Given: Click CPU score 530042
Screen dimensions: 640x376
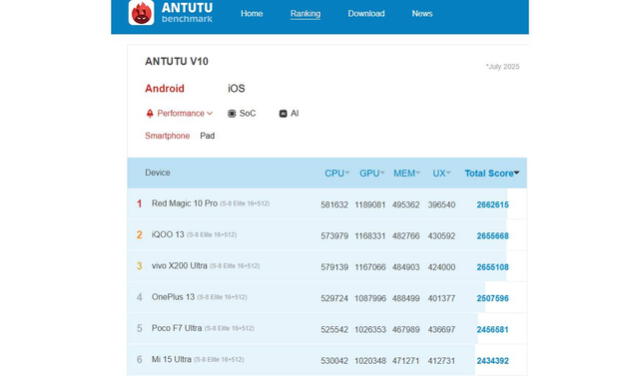Looking at the screenshot, I should pos(334,361).
